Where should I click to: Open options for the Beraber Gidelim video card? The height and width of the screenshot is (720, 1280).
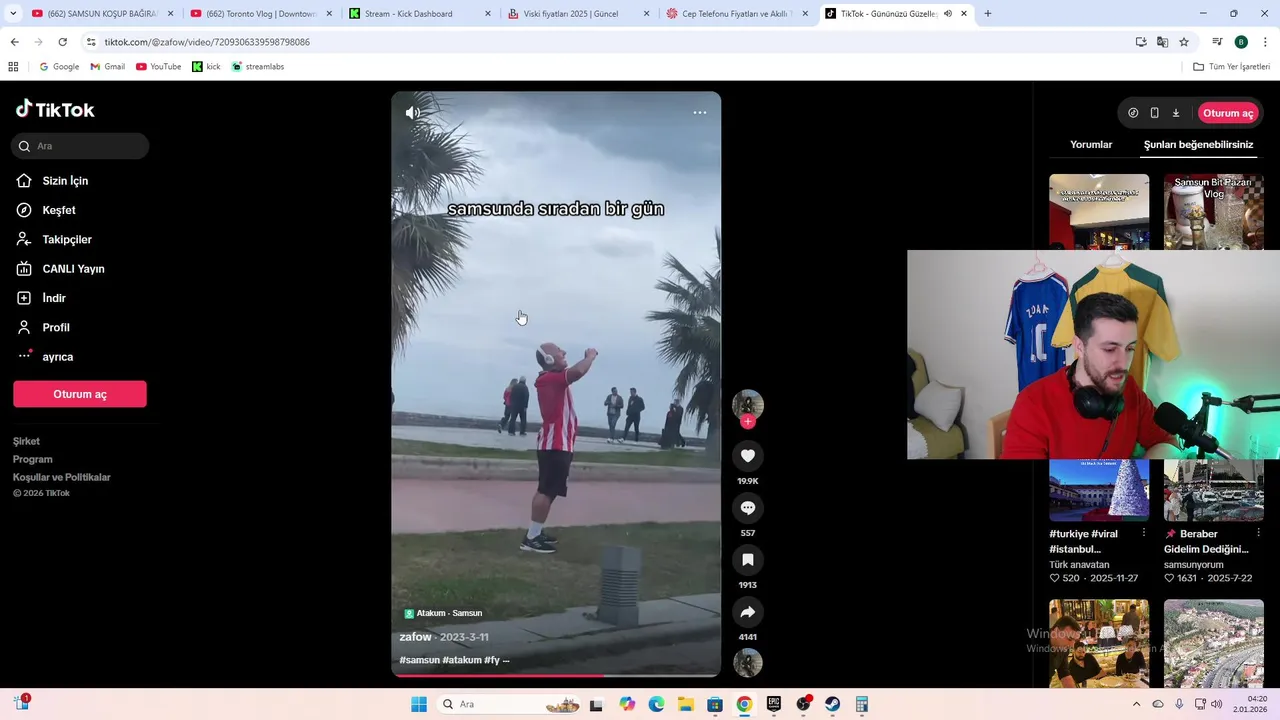tap(1259, 533)
